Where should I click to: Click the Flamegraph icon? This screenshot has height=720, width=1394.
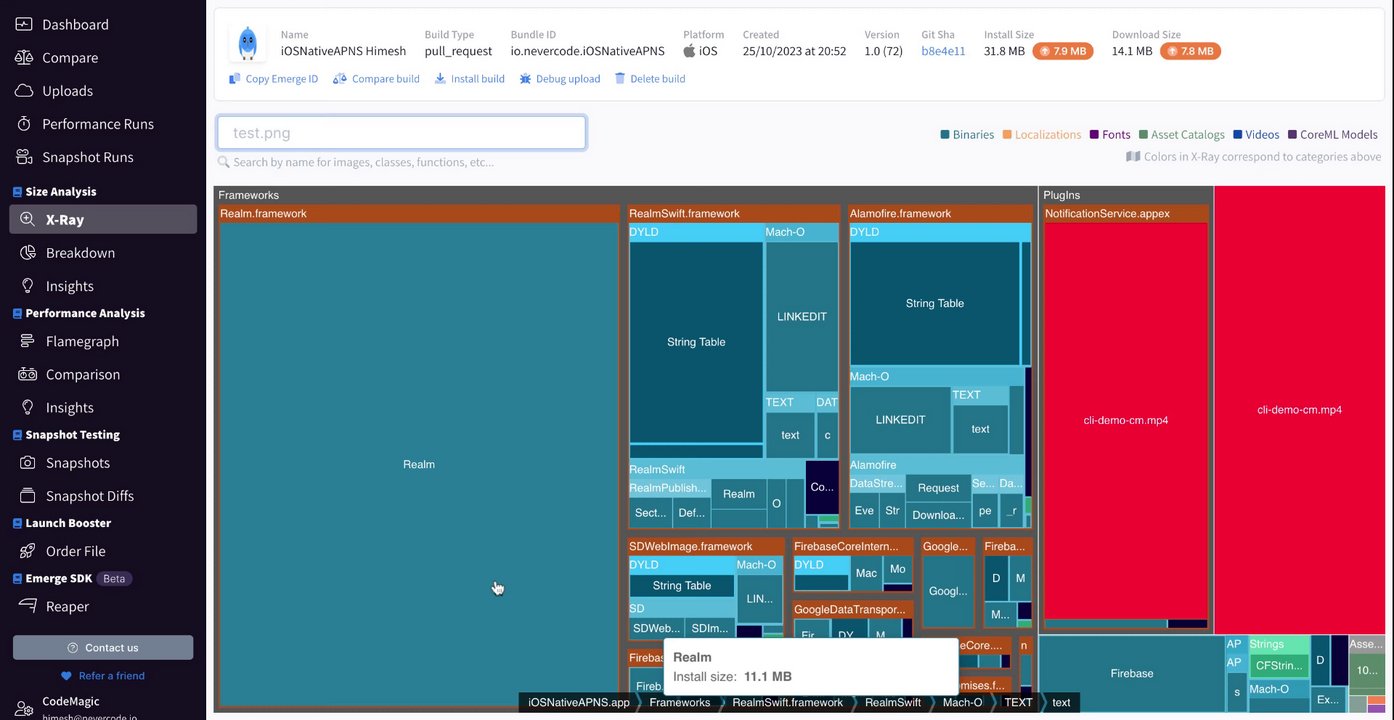pyautogui.click(x=28, y=341)
